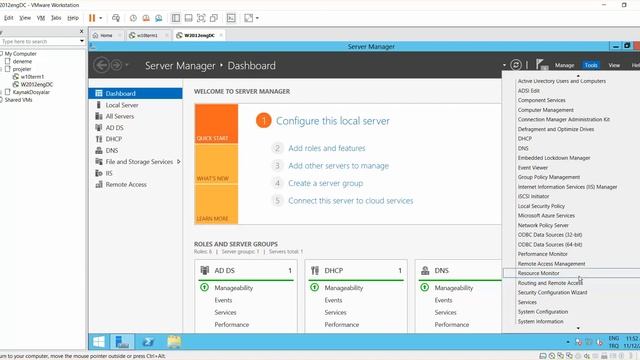Screen dimensions: 640x360
Task: Click Configure this local server
Action: (x=333, y=121)
